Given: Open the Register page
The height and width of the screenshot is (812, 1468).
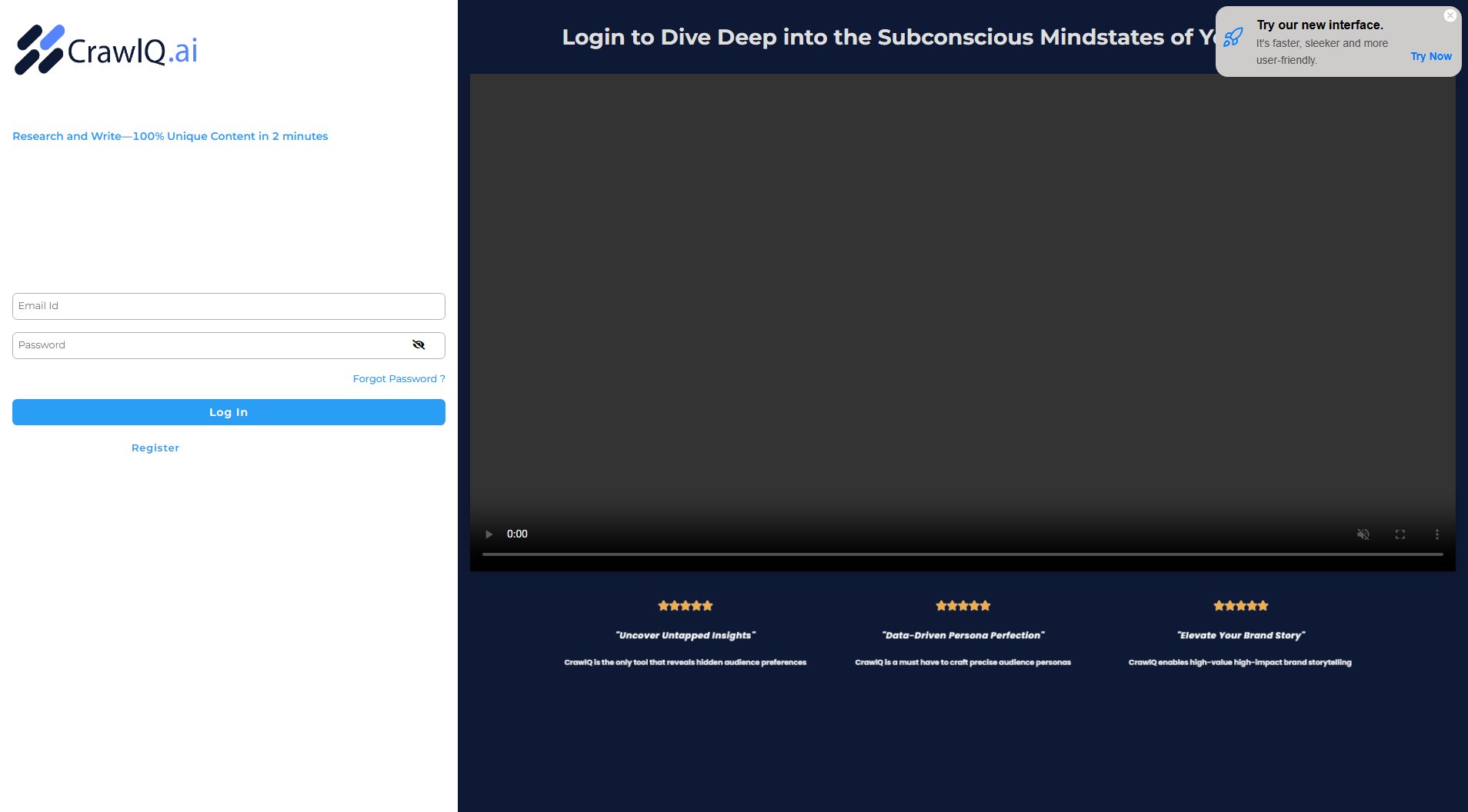Looking at the screenshot, I should pos(155,447).
